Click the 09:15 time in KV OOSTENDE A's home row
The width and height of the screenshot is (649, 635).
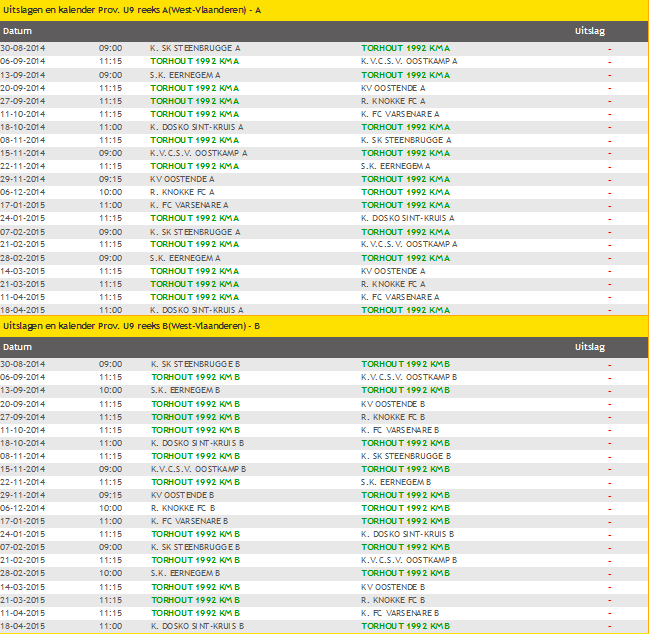pos(111,179)
